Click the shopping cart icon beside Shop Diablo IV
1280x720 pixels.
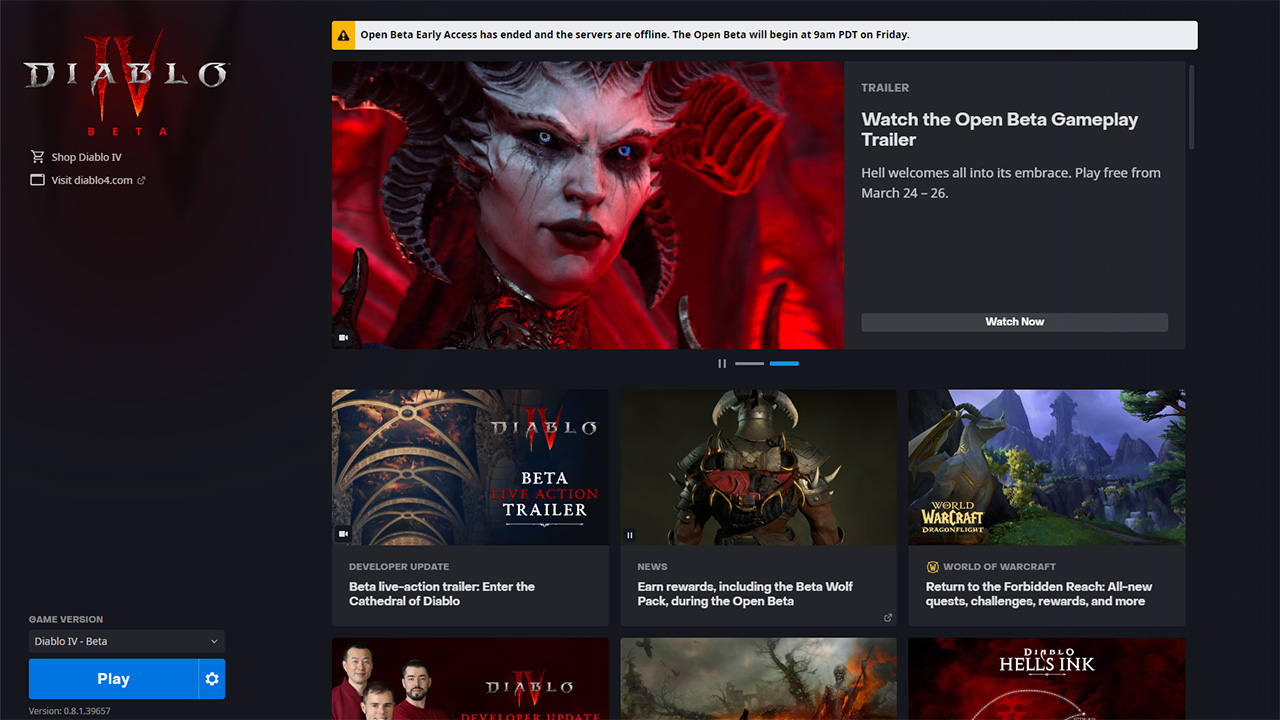(x=38, y=157)
